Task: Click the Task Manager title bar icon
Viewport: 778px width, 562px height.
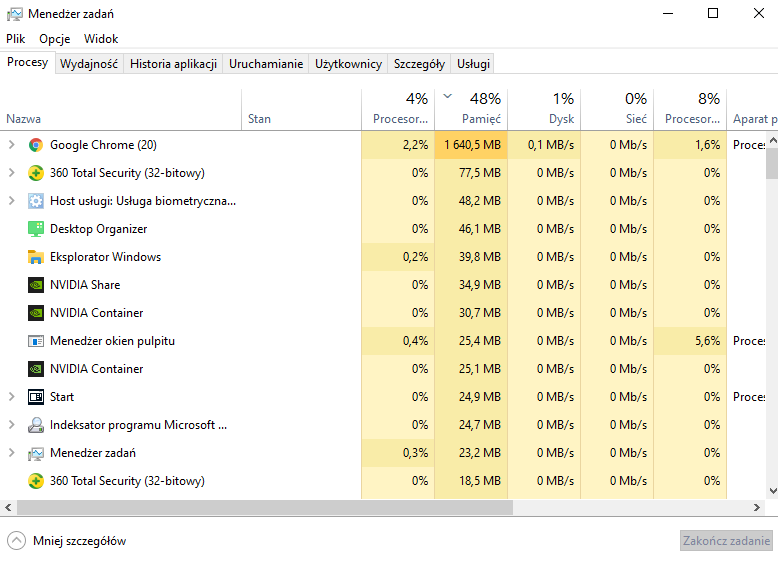Action: [14, 14]
